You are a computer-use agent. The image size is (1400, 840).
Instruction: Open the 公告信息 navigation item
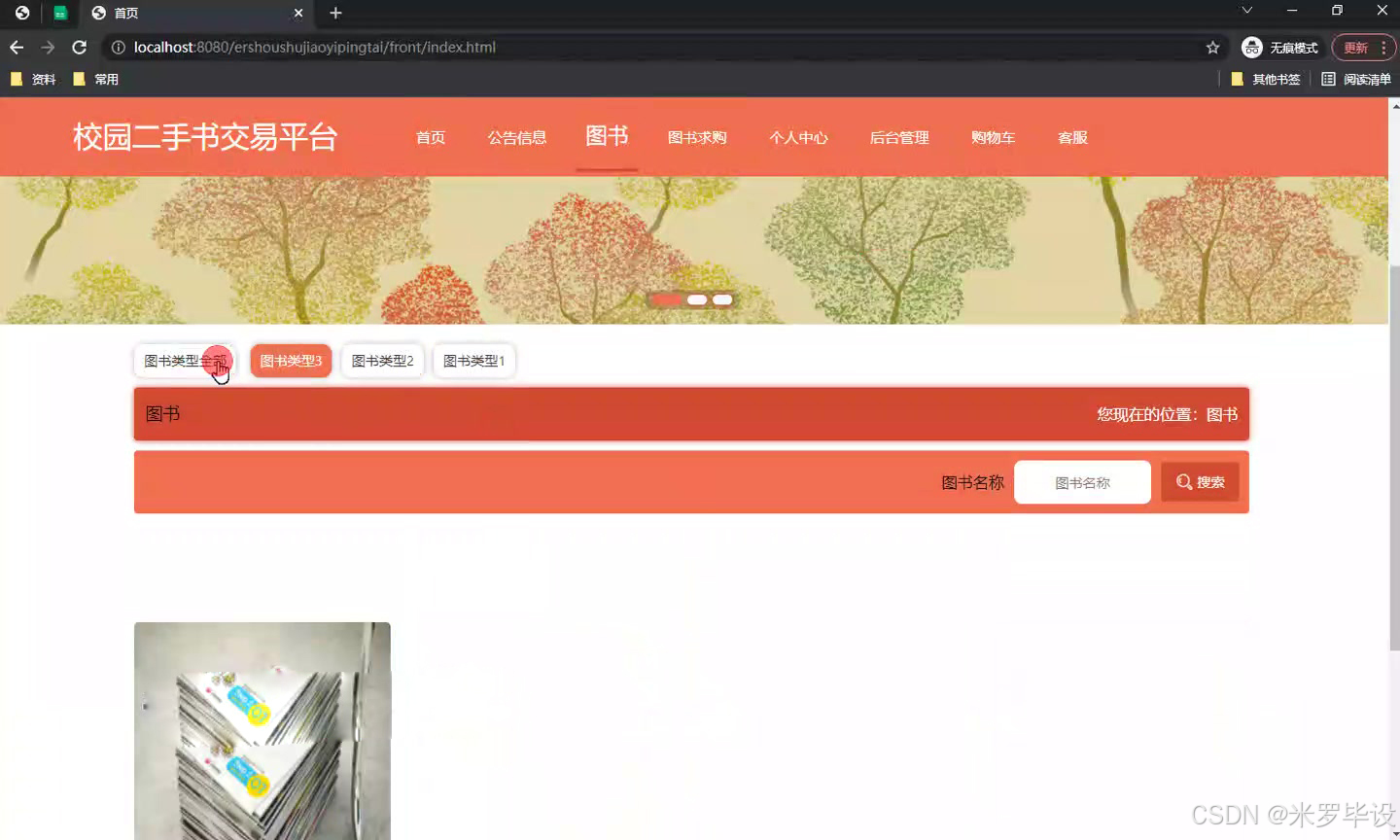tap(517, 137)
